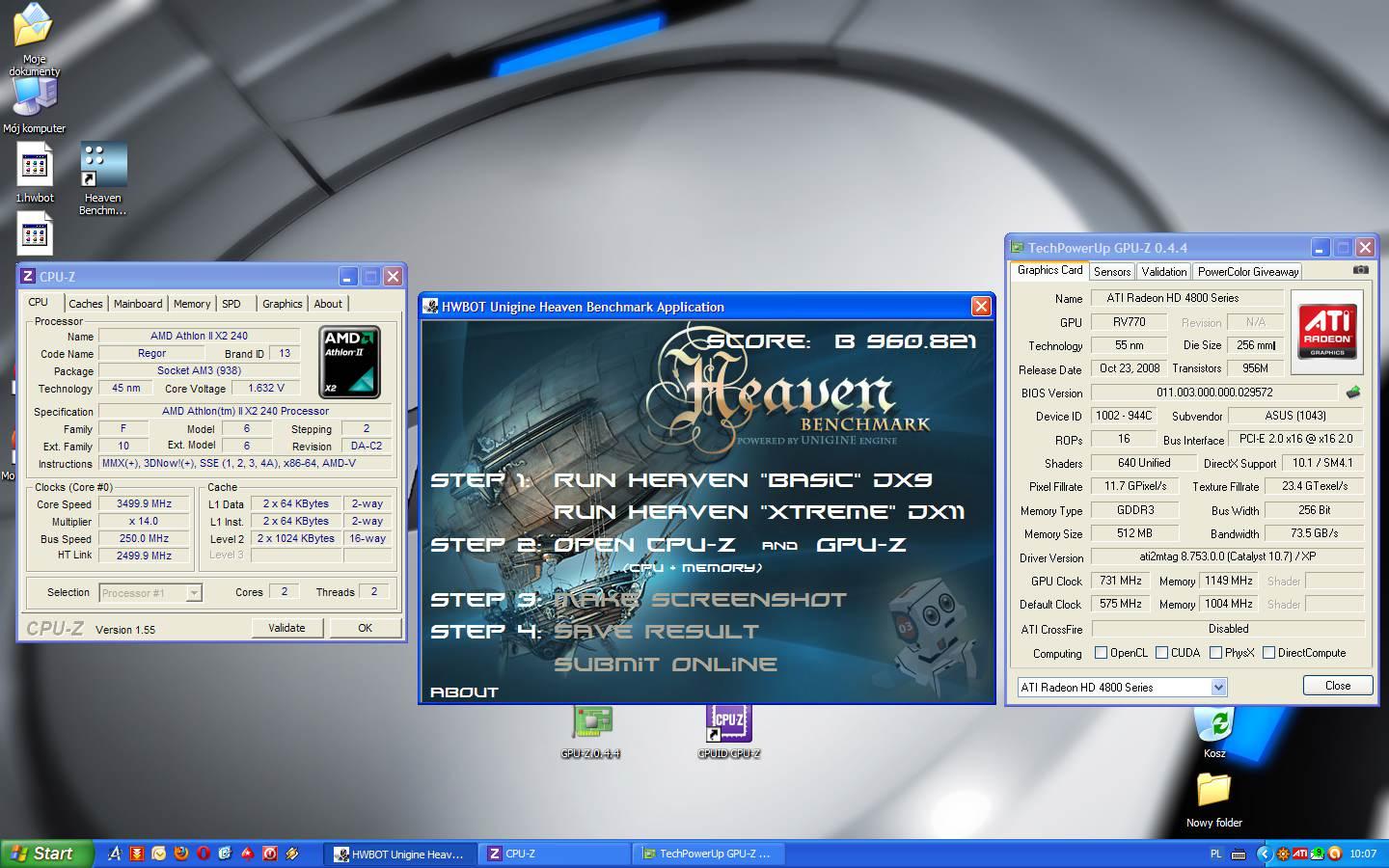Click the first quick launch 'A' icon
Image resolution: width=1389 pixels, height=868 pixels.
click(115, 854)
